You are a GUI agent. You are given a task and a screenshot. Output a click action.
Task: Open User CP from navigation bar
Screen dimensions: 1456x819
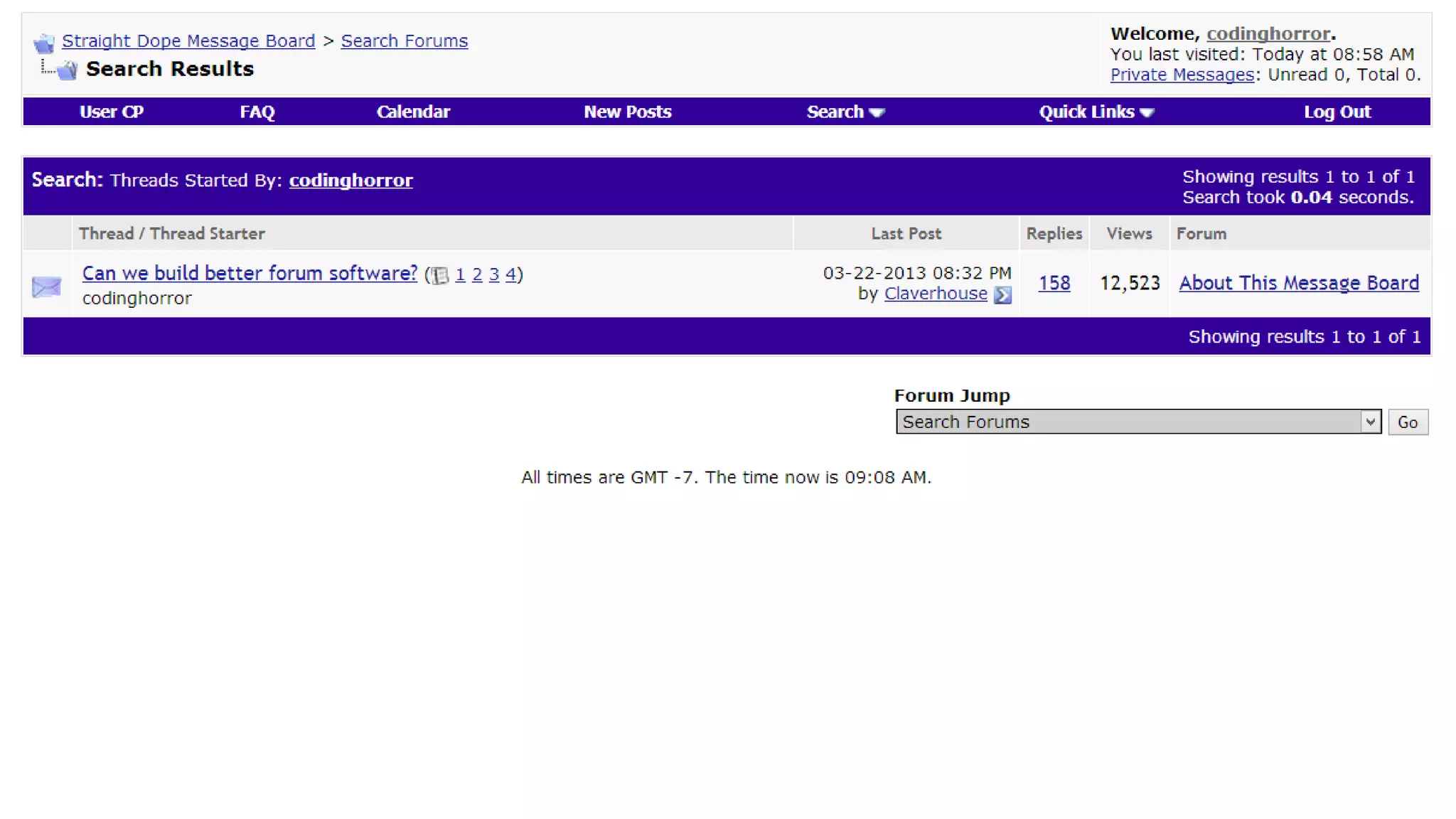pos(112,112)
